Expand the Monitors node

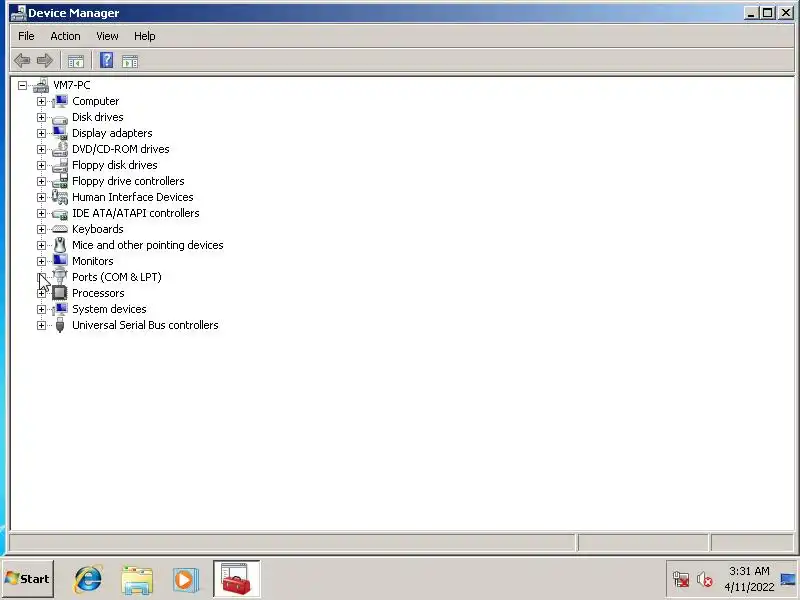coord(41,261)
